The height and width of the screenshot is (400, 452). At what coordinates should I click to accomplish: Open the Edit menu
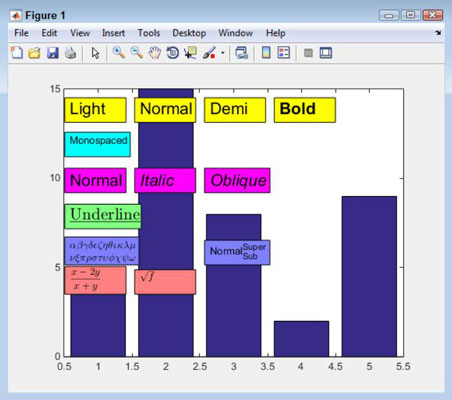(49, 33)
